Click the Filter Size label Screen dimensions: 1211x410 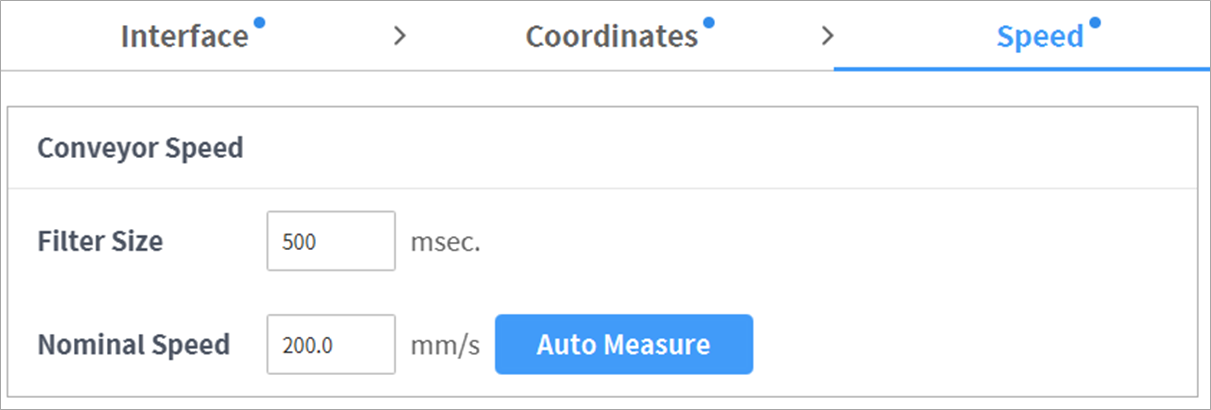pos(100,241)
